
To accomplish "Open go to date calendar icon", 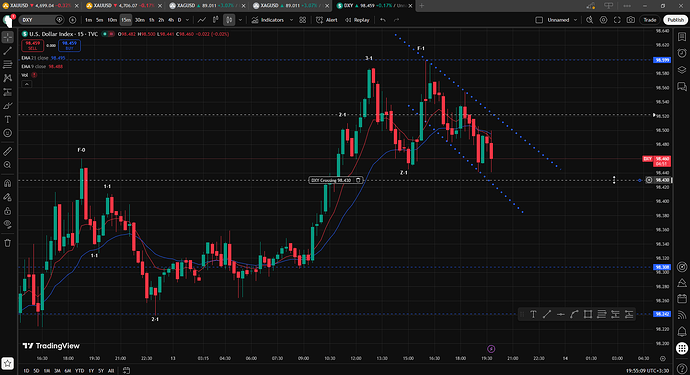I will point(126,371).
